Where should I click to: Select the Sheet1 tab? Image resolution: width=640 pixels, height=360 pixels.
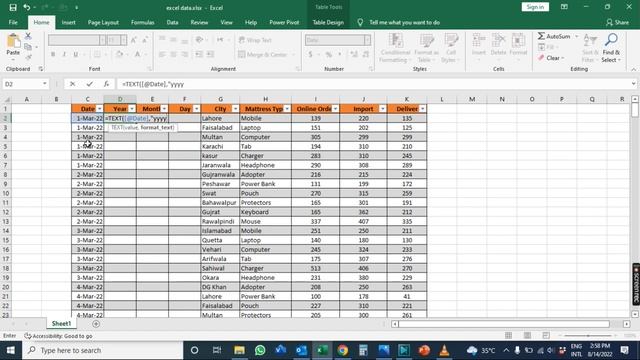click(x=61, y=324)
